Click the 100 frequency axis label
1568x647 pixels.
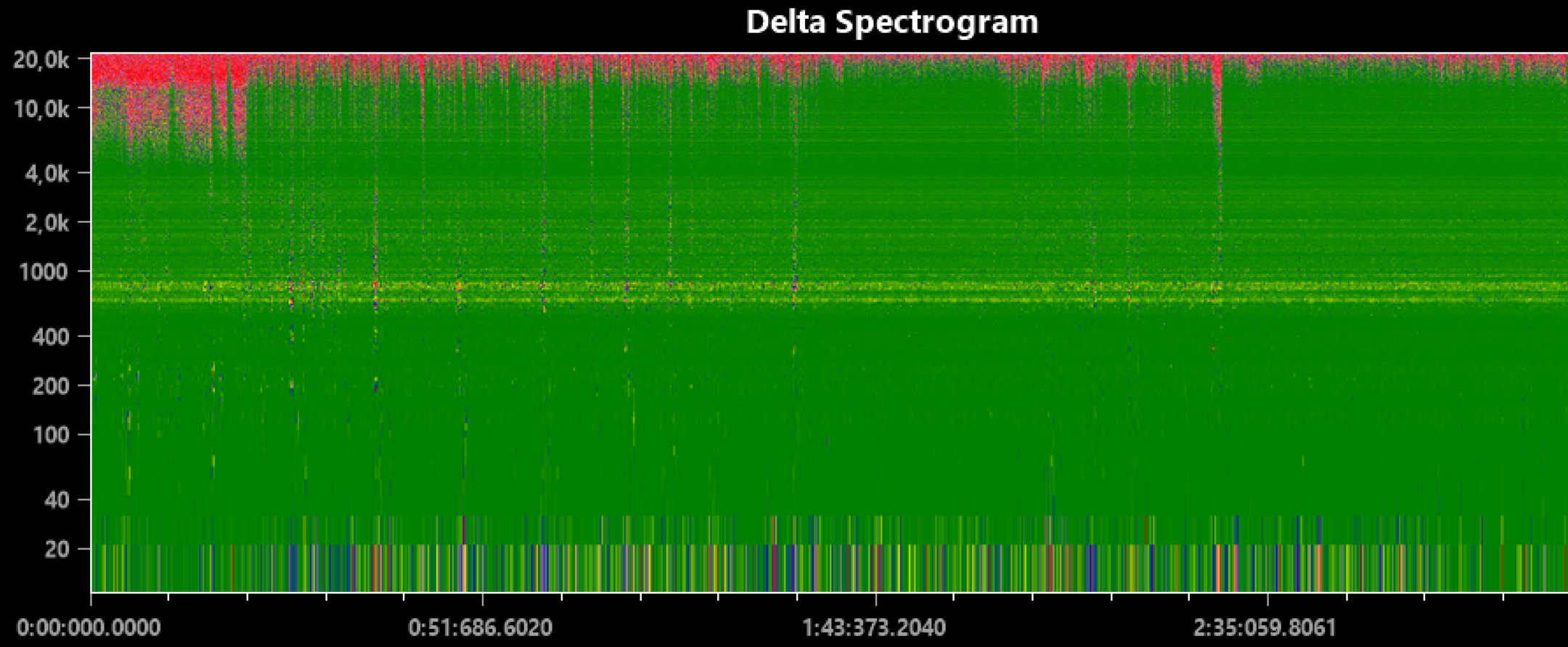[x=51, y=435]
